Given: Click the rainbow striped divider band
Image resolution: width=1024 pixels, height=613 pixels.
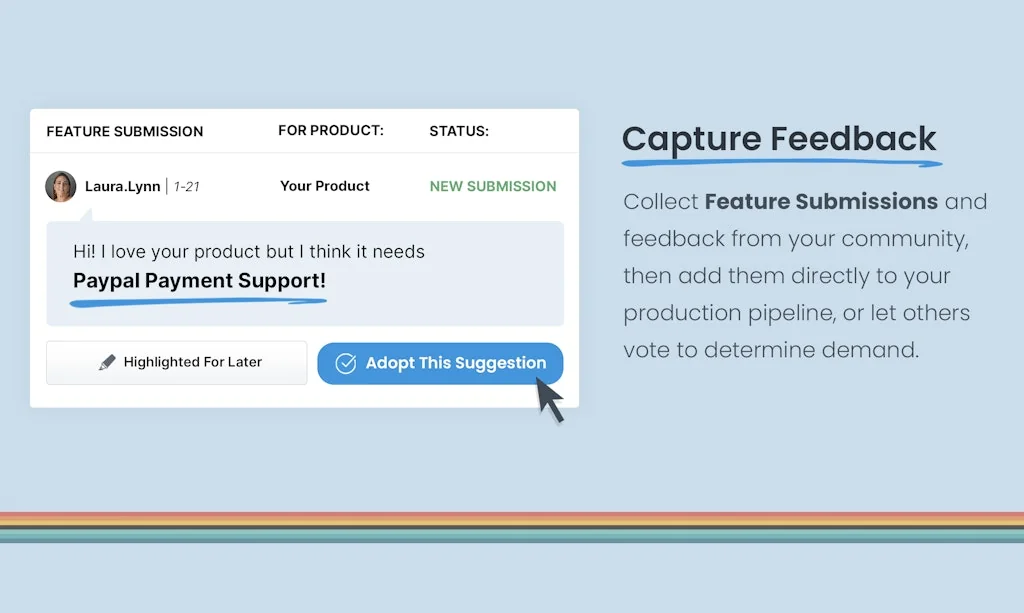Looking at the screenshot, I should (512, 527).
